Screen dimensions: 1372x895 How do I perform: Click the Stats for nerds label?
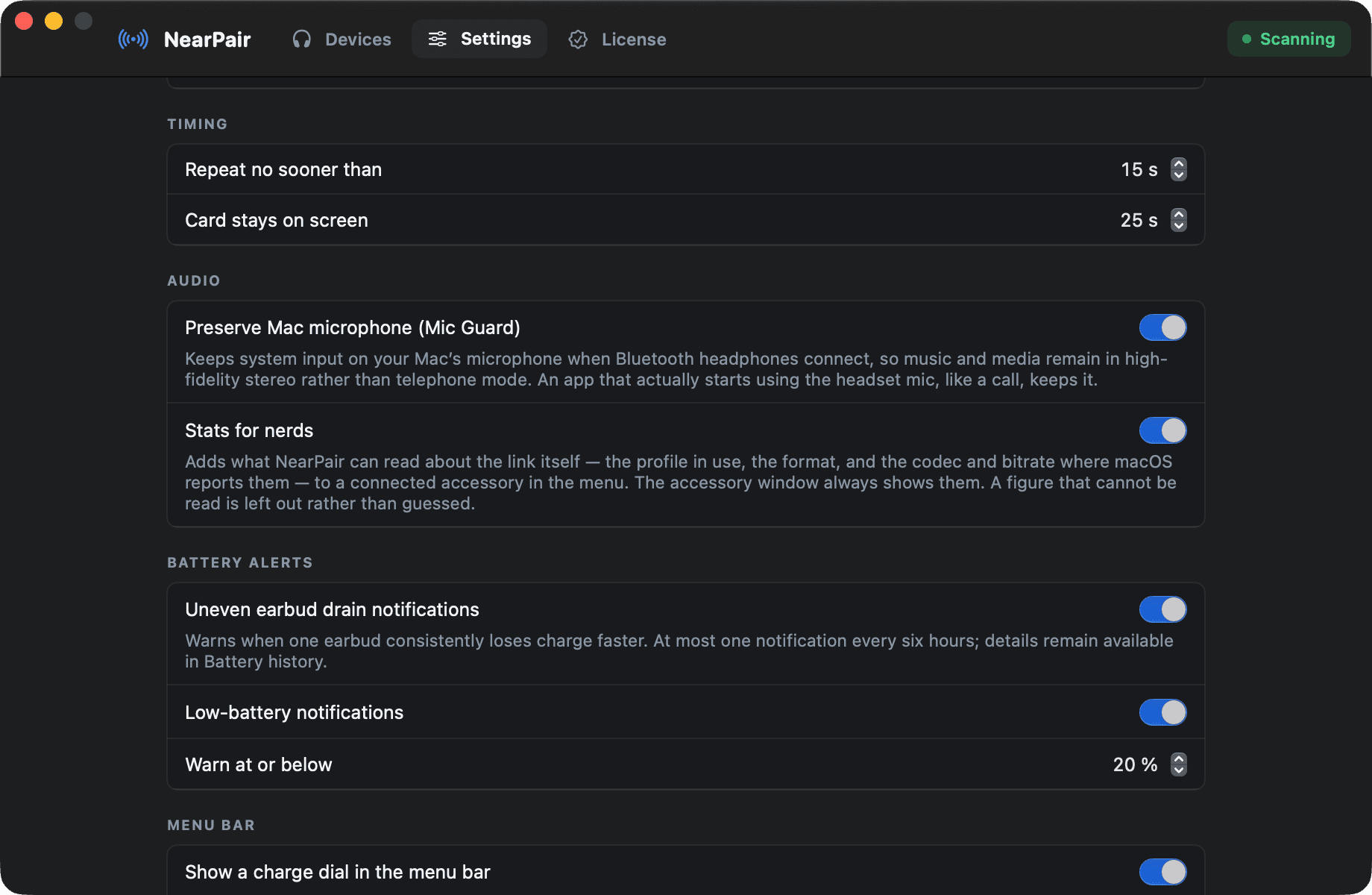click(249, 430)
